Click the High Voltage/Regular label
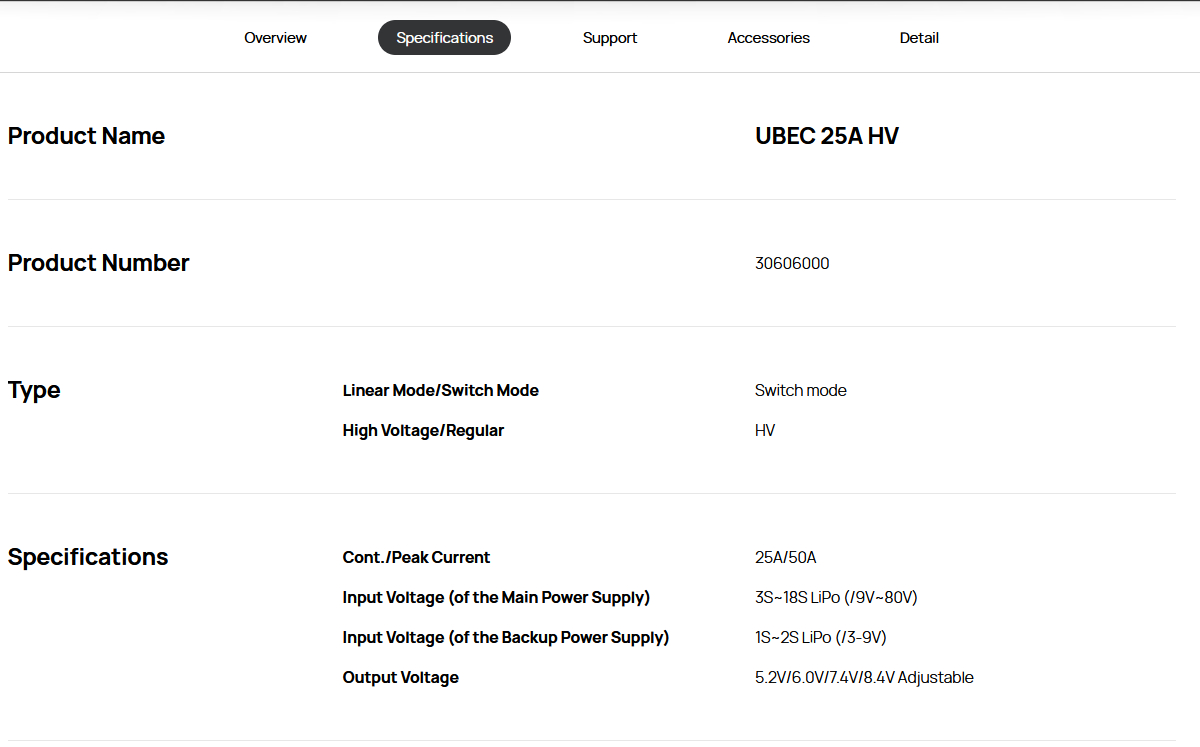 (x=423, y=431)
